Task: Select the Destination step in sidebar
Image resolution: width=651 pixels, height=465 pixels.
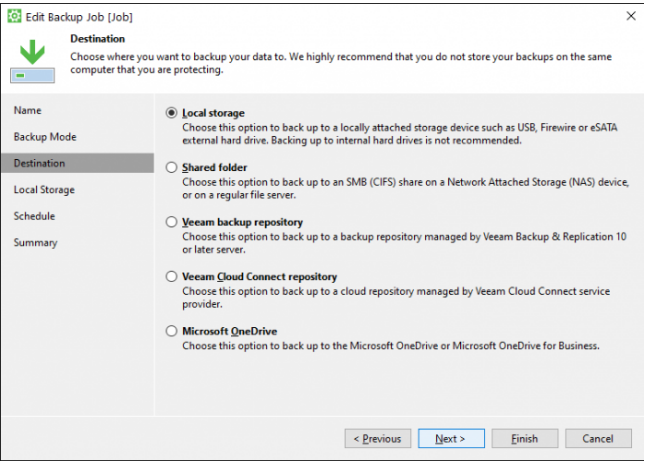Action: tap(77, 163)
